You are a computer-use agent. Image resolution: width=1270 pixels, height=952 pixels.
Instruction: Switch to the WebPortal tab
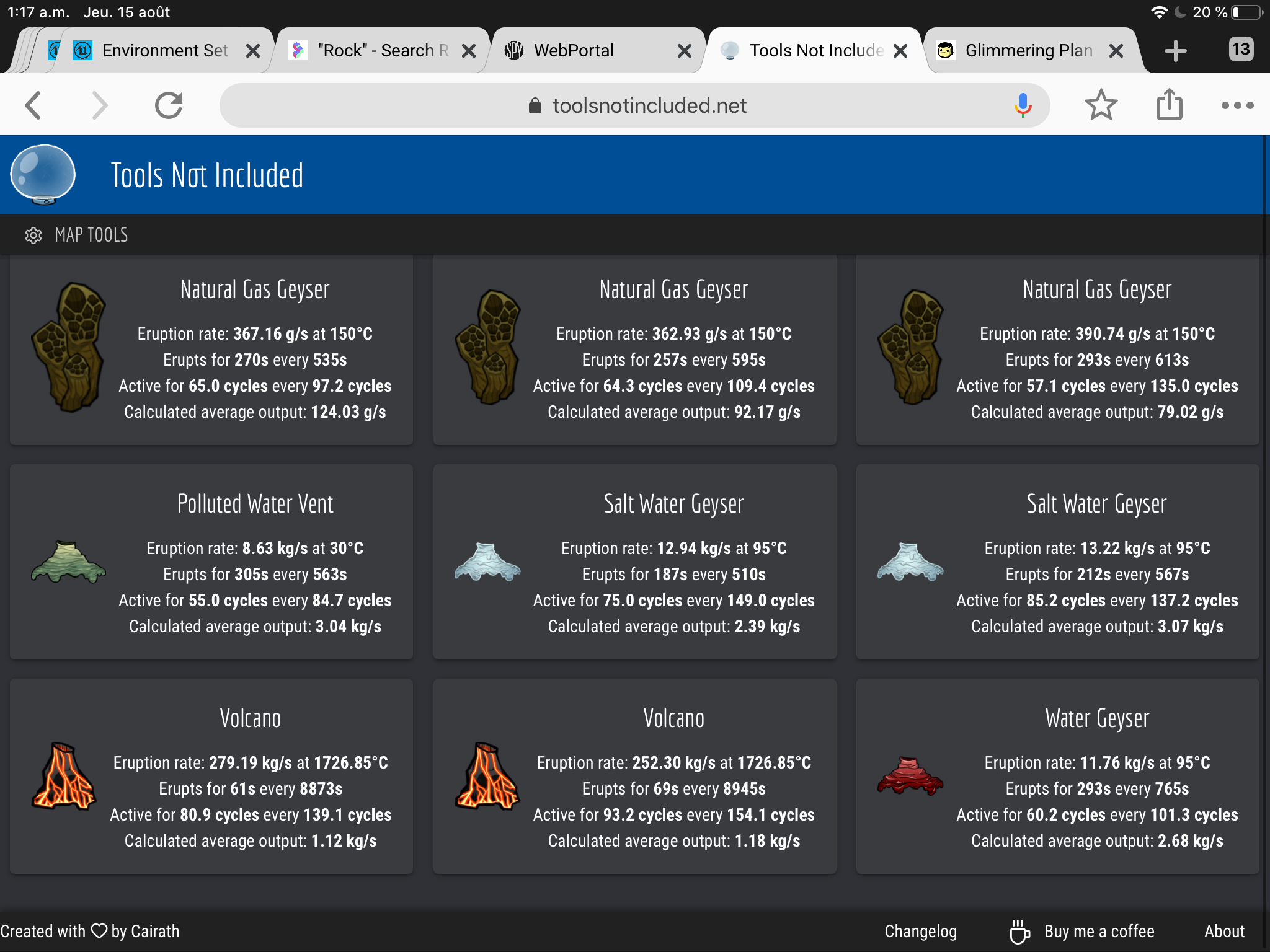tap(574, 51)
